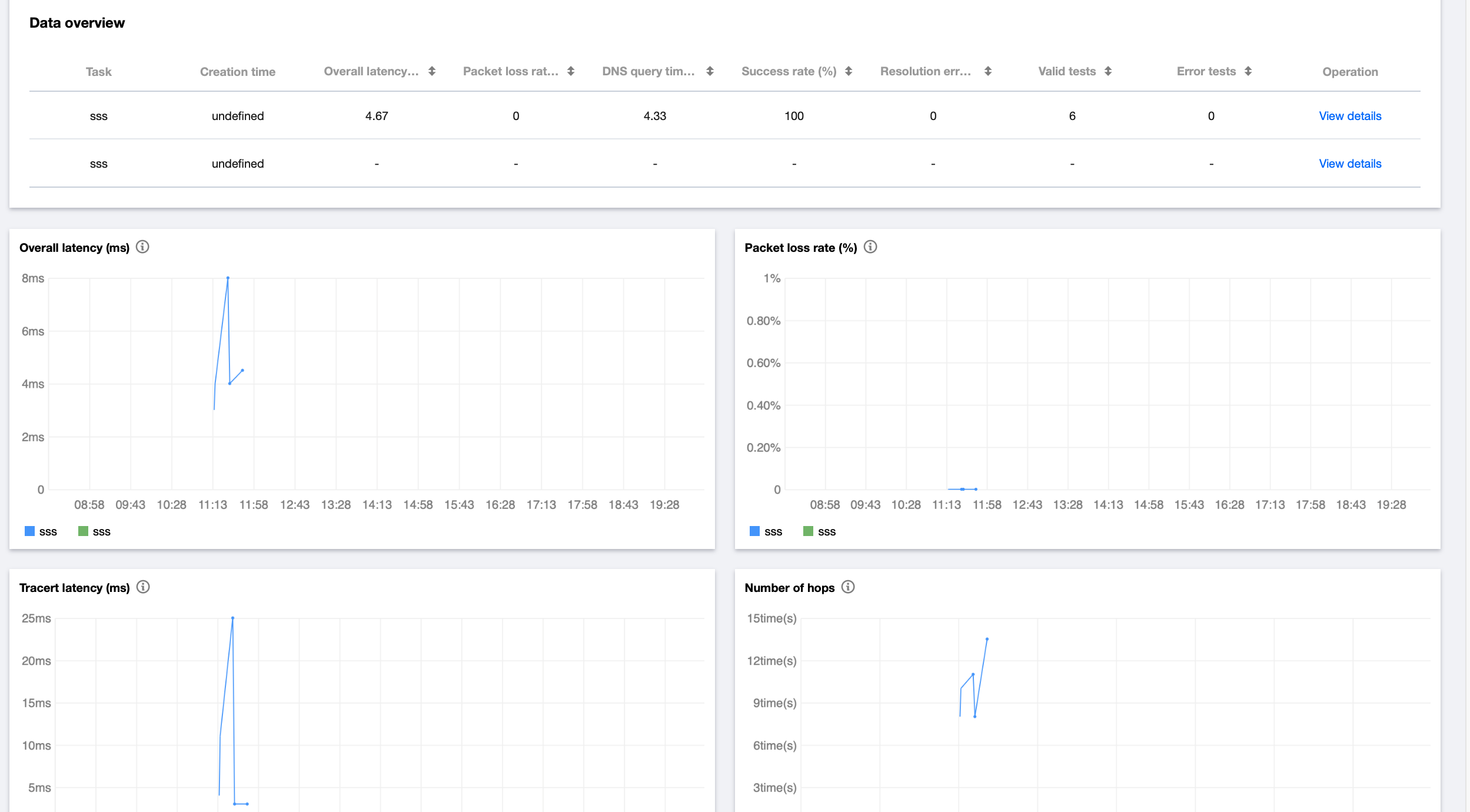Click the Number of hops info icon

click(848, 587)
